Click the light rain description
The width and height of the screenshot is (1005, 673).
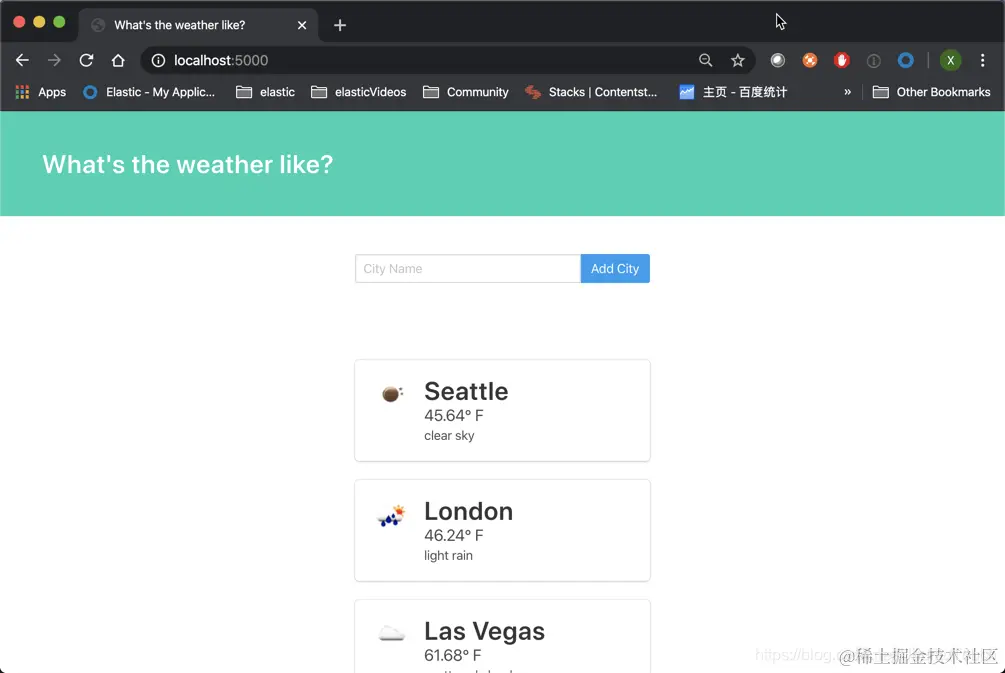point(448,556)
